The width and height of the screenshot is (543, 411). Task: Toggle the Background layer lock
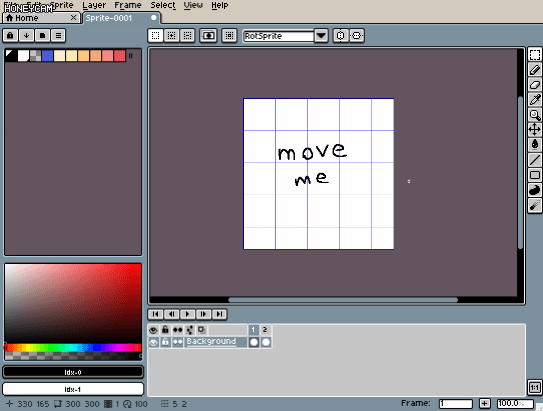(x=165, y=342)
